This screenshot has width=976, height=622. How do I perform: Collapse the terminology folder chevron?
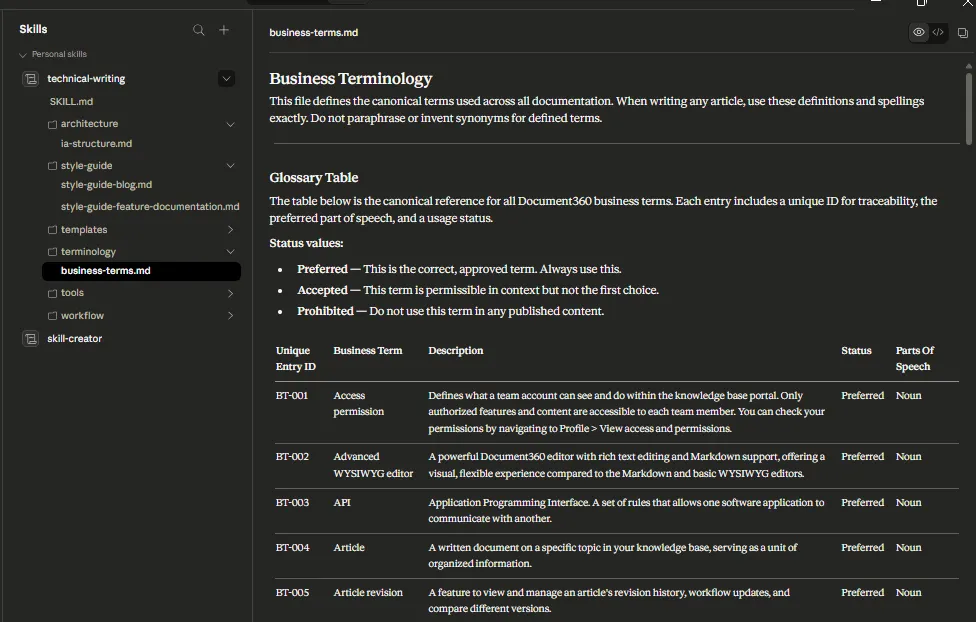point(230,252)
